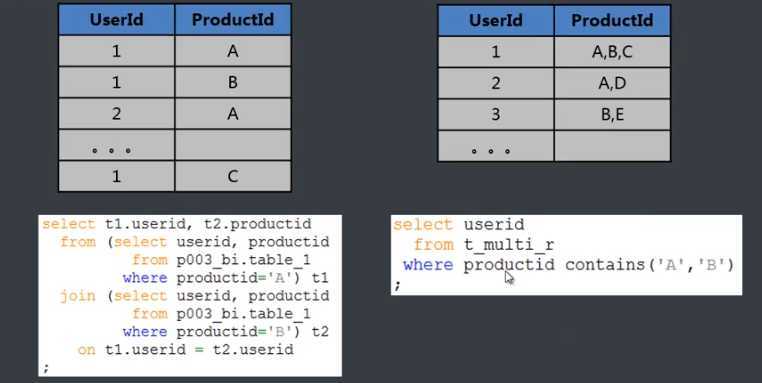Screen dimensions: 762x383
Task: Click the left table UserId header
Action: (x=117, y=19)
